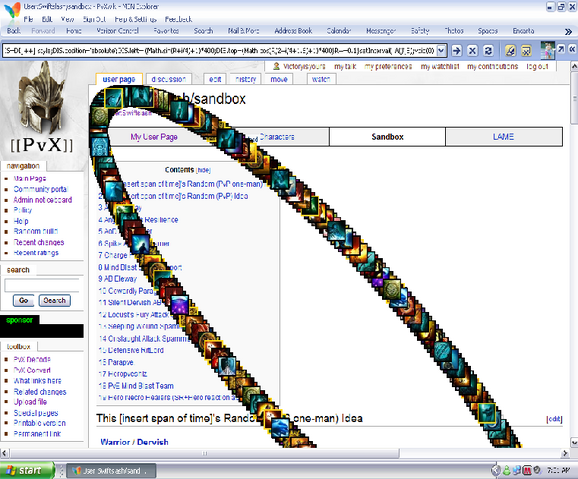Image resolution: width=578 pixels, height=479 pixels.
Task: Click the PvX helmet logo
Action: click(x=42, y=108)
